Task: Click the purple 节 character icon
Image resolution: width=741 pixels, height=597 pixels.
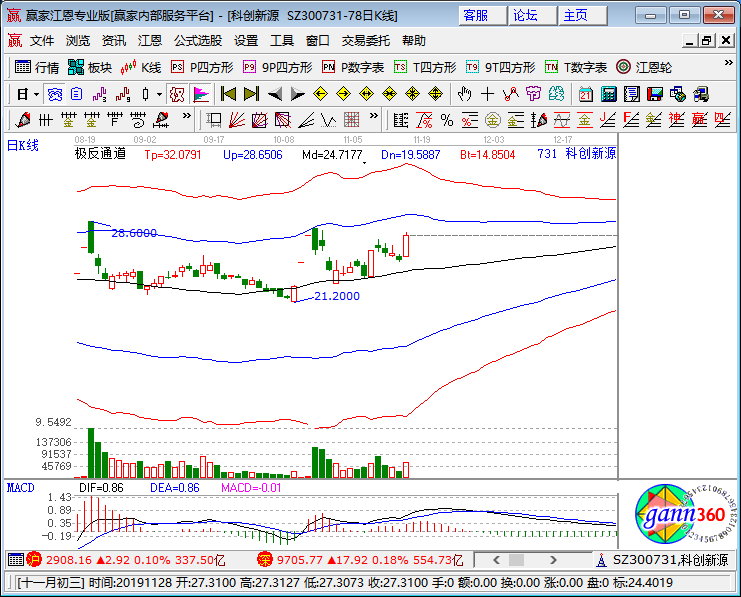Action: tap(533, 95)
